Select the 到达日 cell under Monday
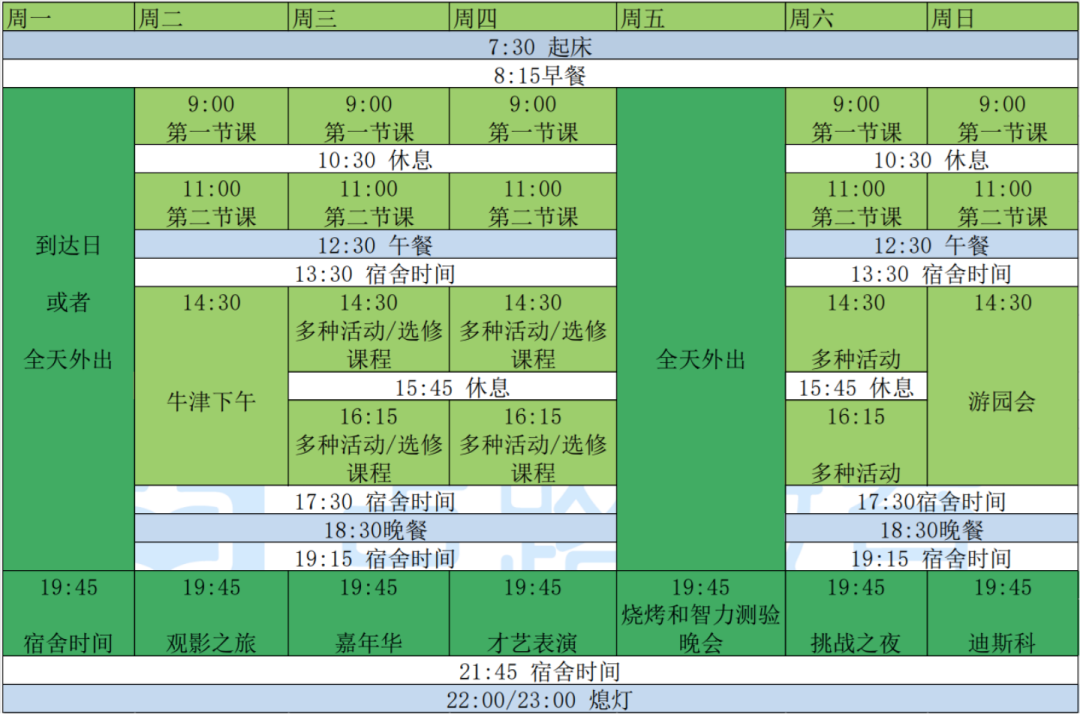Image resolution: width=1080 pixels, height=714 pixels. point(68,247)
